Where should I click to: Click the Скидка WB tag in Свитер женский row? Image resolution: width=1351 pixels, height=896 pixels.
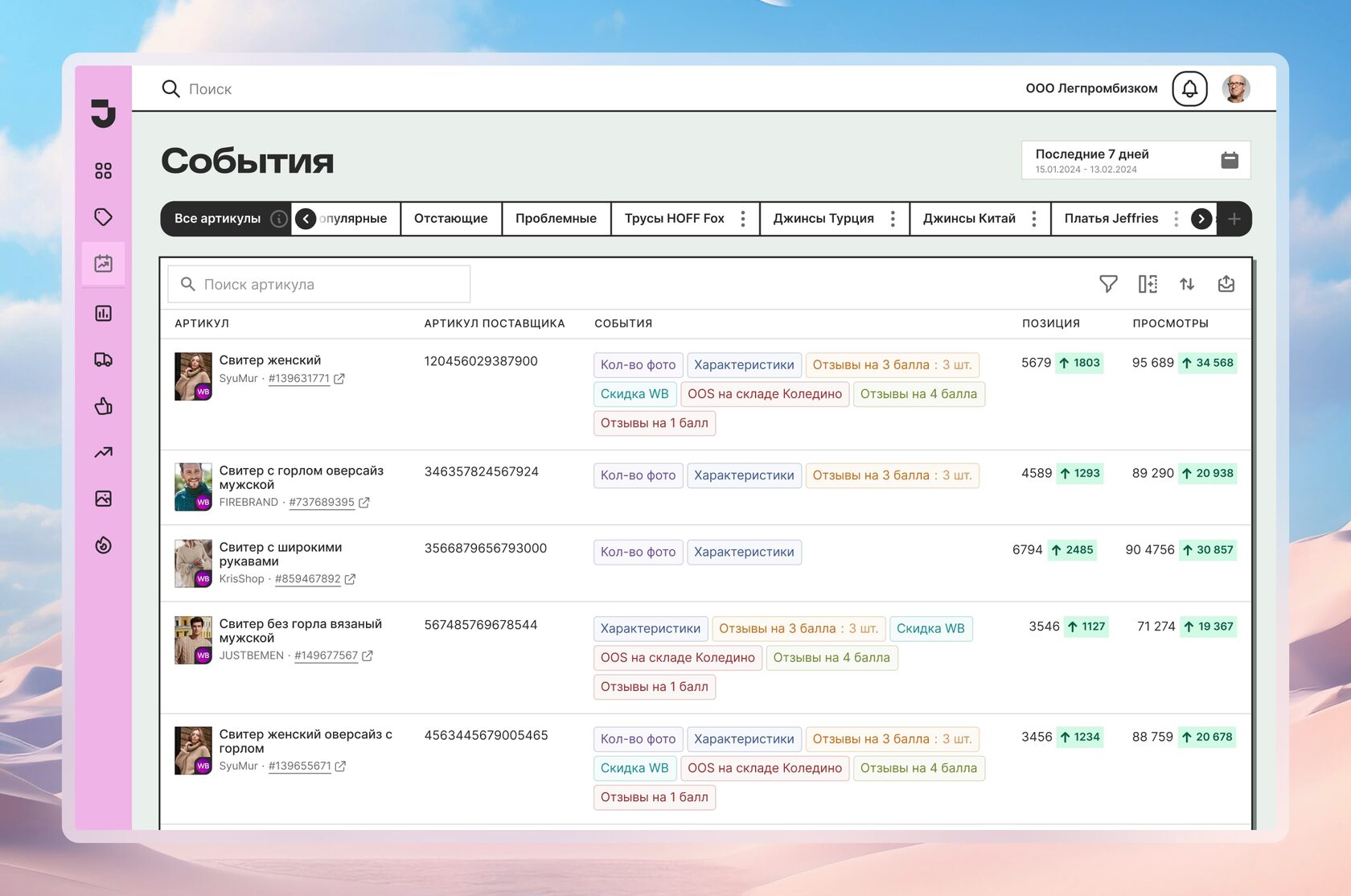point(634,394)
